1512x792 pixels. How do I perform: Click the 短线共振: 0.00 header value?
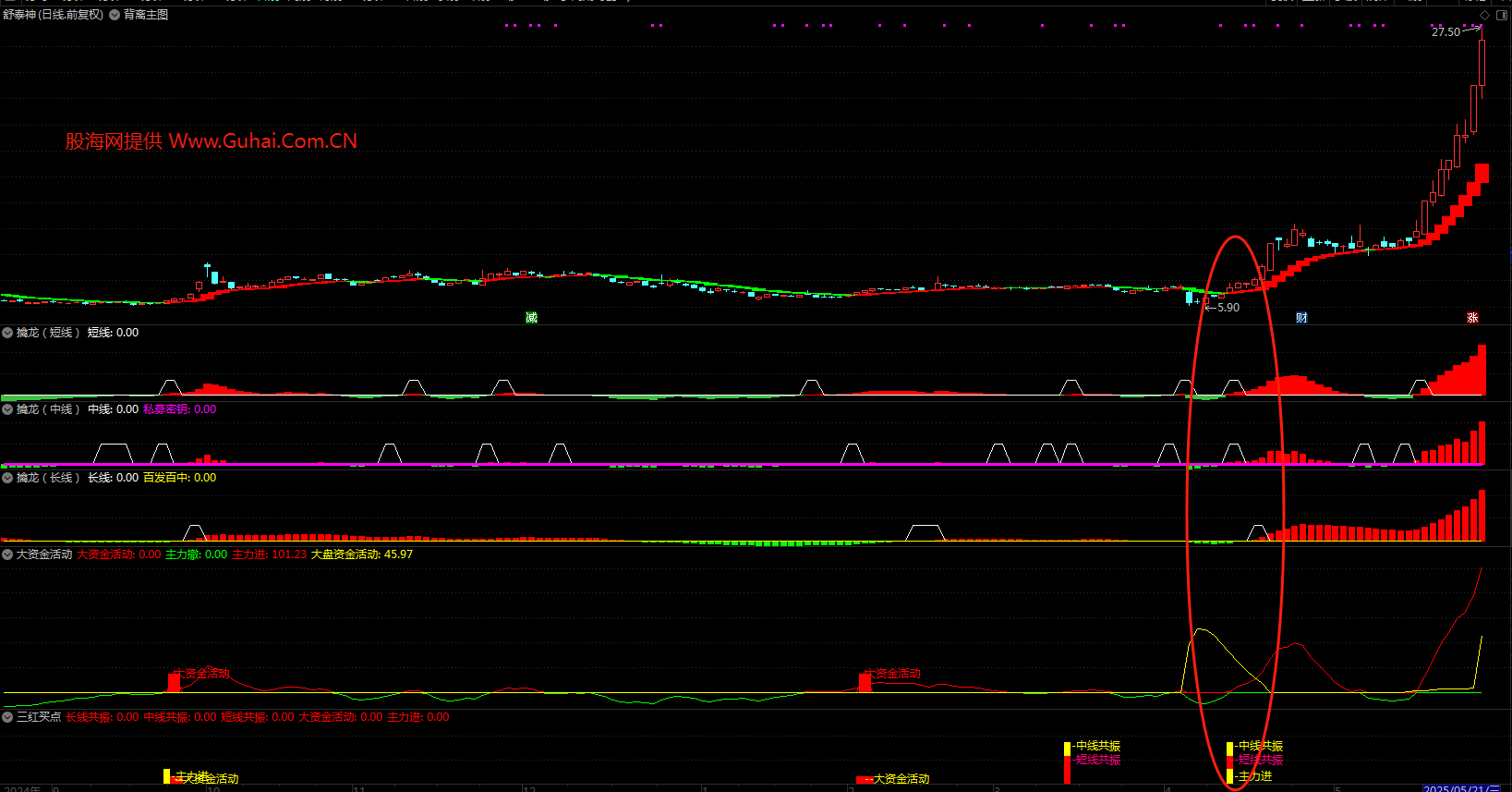pos(258,717)
